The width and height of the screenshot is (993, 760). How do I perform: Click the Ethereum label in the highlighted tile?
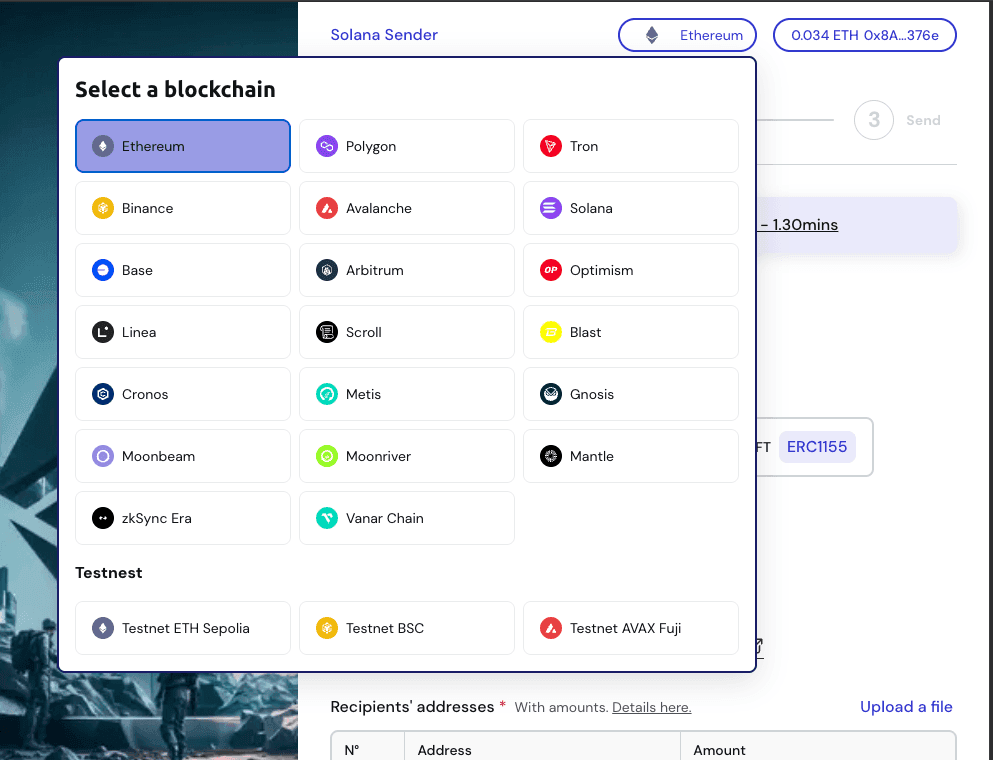point(153,146)
